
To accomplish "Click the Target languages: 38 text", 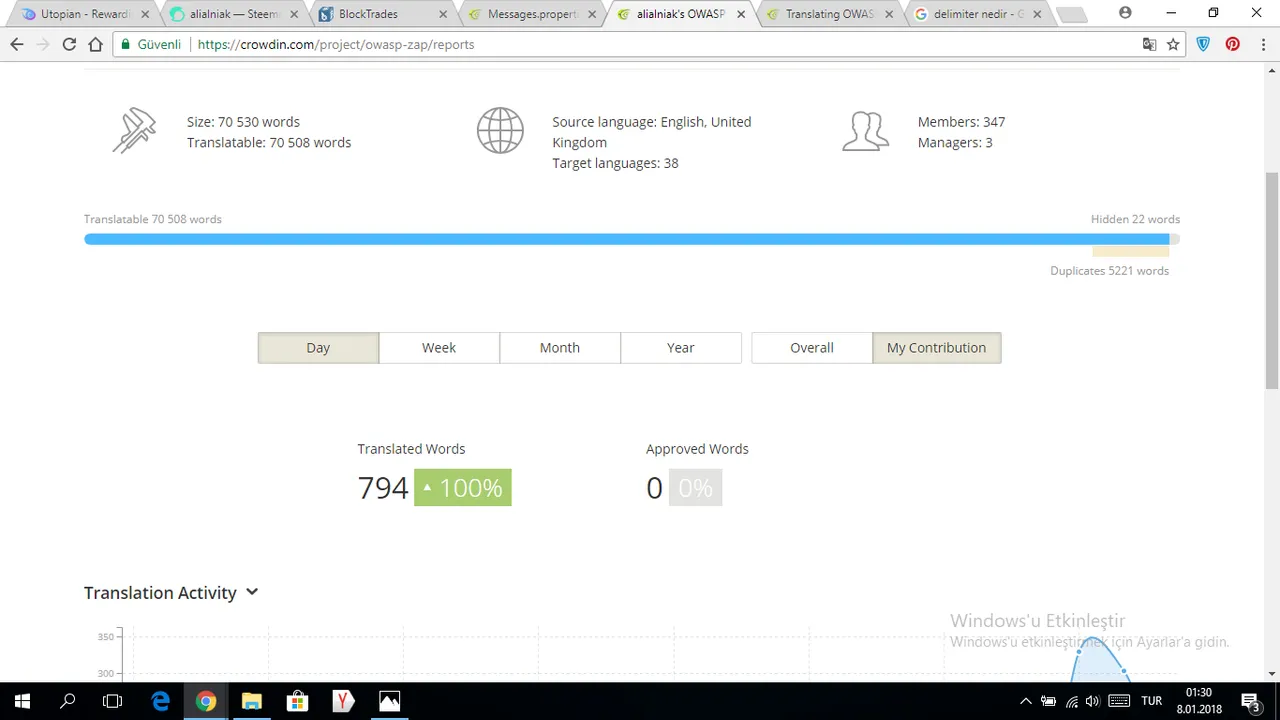I will tap(615, 163).
